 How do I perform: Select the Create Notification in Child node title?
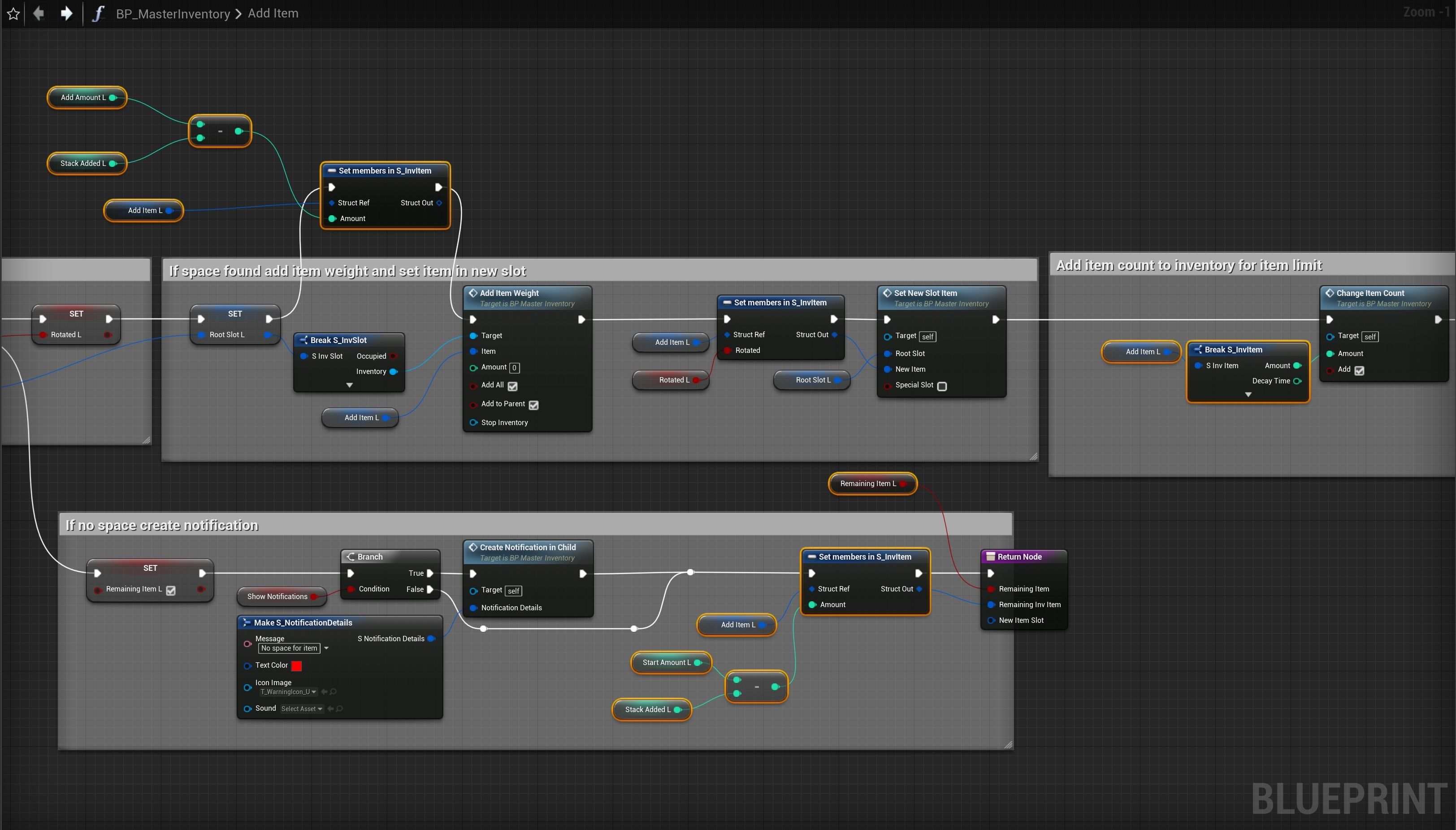527,547
